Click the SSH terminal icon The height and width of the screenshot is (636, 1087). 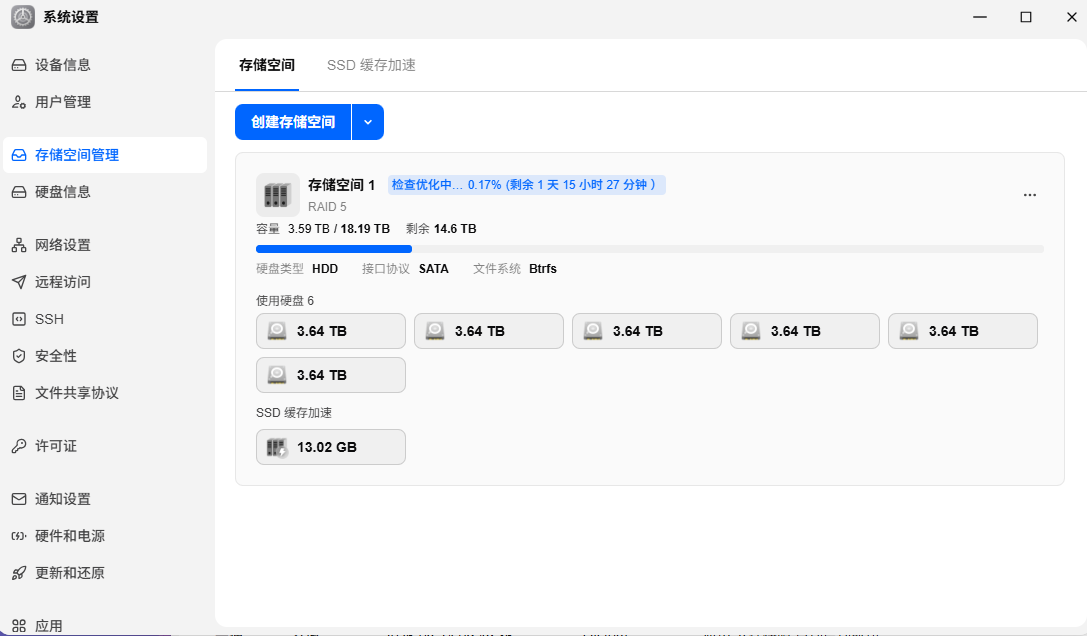click(x=19, y=319)
